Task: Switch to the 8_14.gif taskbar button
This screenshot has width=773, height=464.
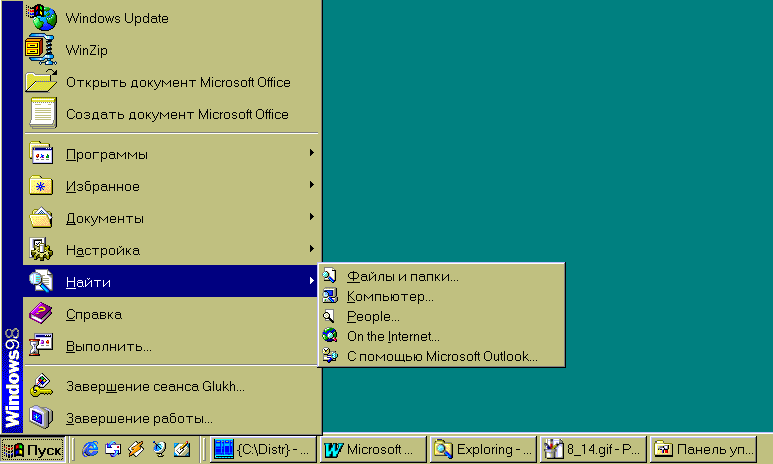Action: click(x=593, y=449)
